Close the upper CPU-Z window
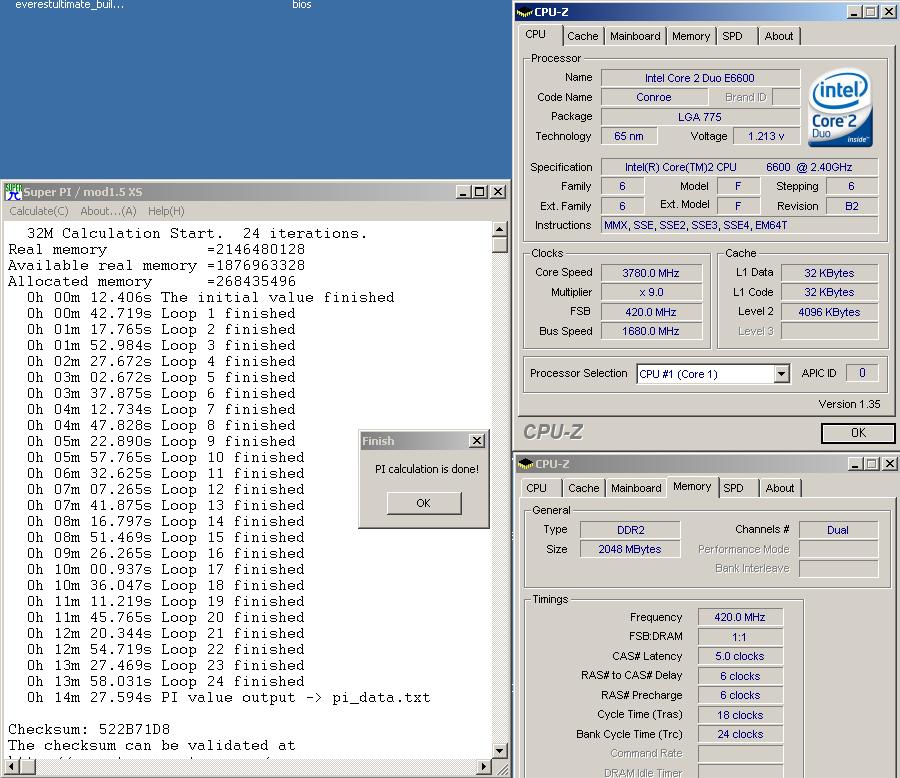Viewport: 900px width, 778px height. [x=890, y=12]
